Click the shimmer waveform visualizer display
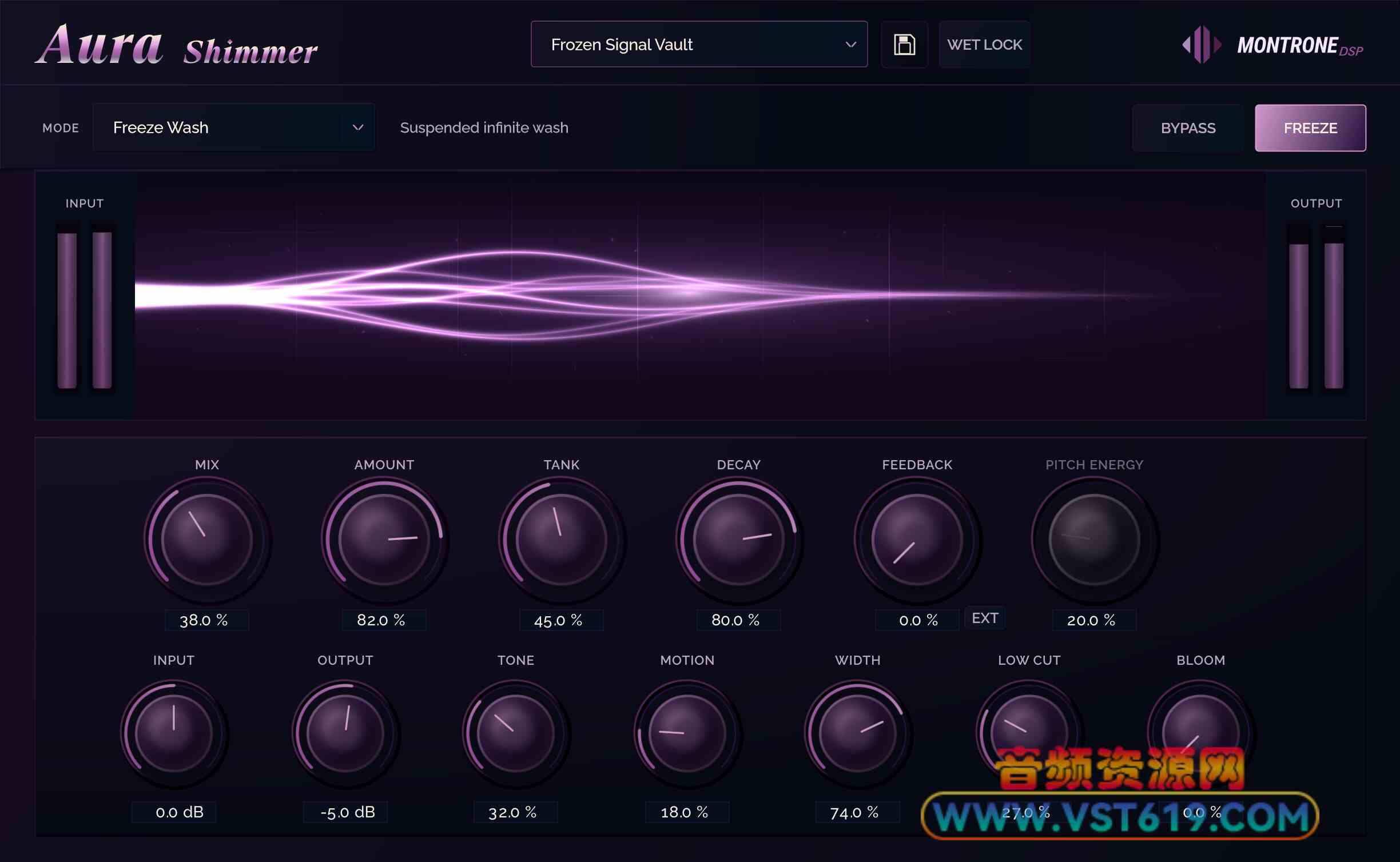This screenshot has height=862, width=1400. pyautogui.click(x=700, y=295)
